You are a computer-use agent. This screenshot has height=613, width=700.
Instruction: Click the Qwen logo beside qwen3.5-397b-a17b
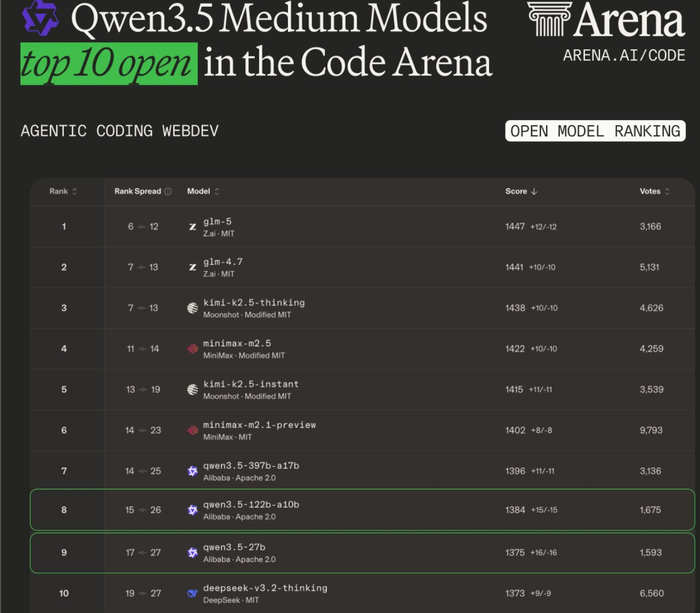193,470
